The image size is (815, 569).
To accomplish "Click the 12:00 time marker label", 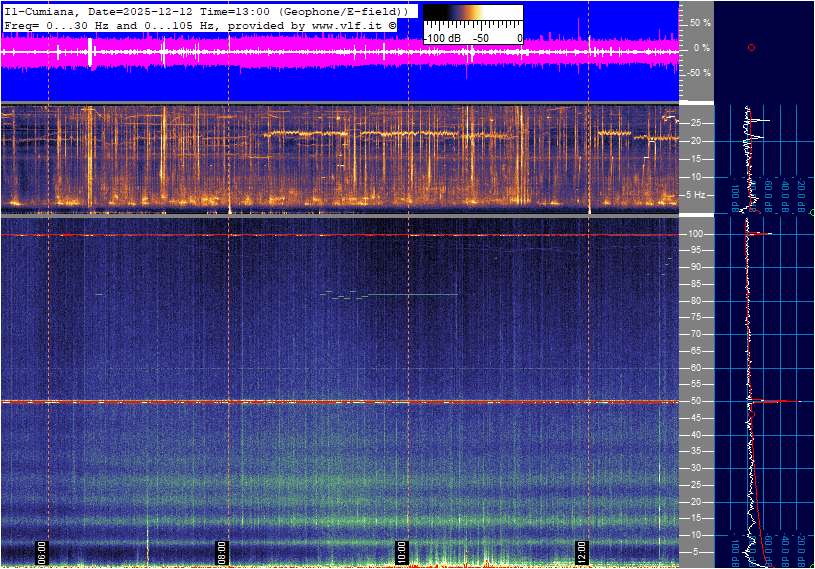I will 582,552.
